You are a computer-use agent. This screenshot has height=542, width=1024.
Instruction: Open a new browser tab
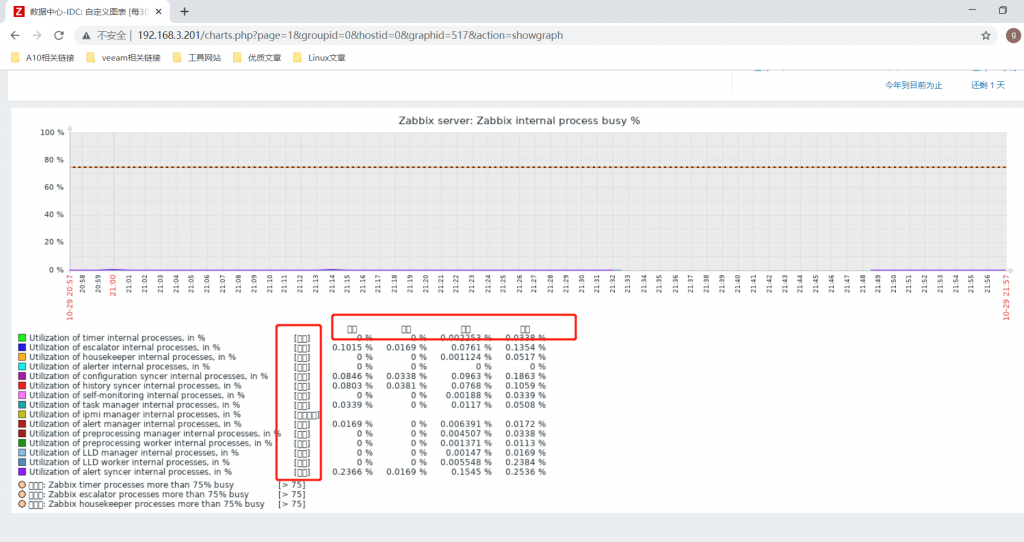pyautogui.click(x=185, y=11)
